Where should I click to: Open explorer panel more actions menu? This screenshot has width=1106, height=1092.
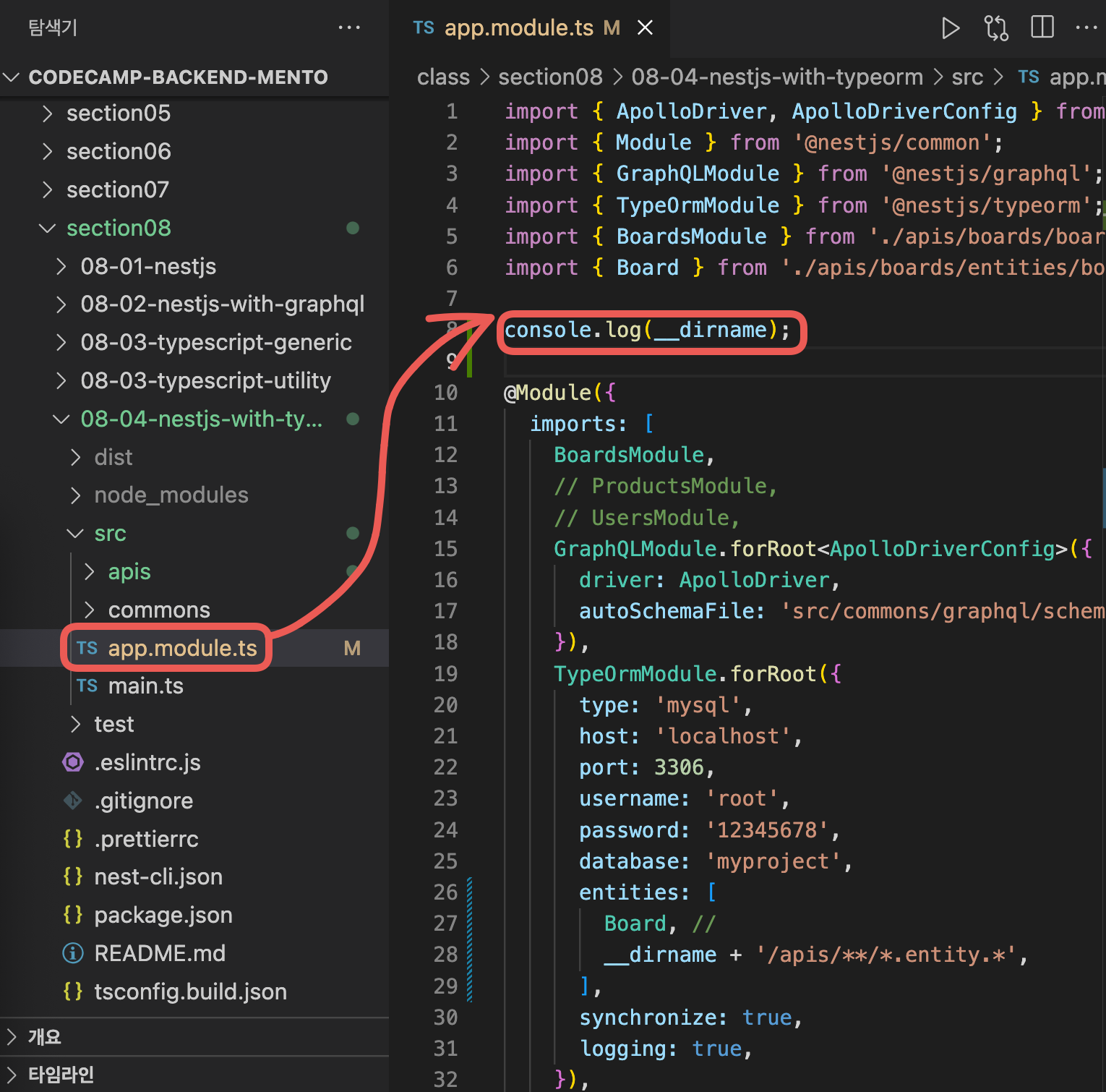click(349, 27)
